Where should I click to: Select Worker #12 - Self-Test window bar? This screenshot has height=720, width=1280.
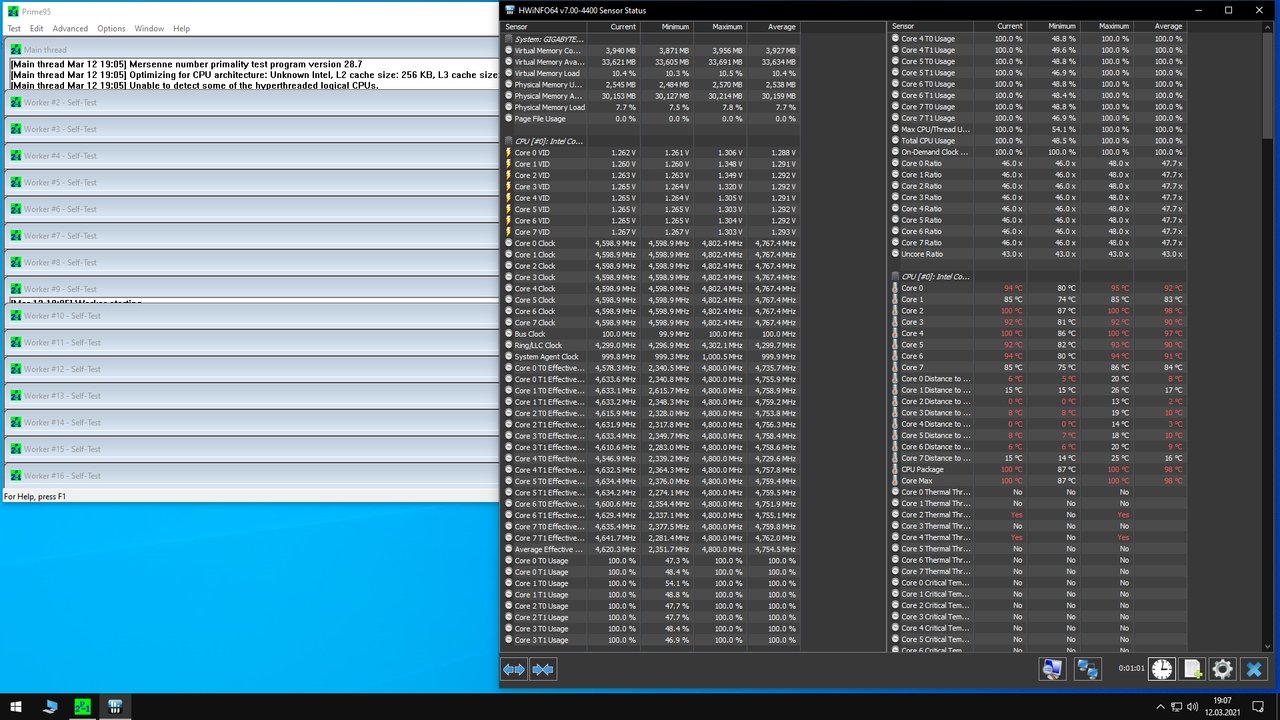coord(251,369)
